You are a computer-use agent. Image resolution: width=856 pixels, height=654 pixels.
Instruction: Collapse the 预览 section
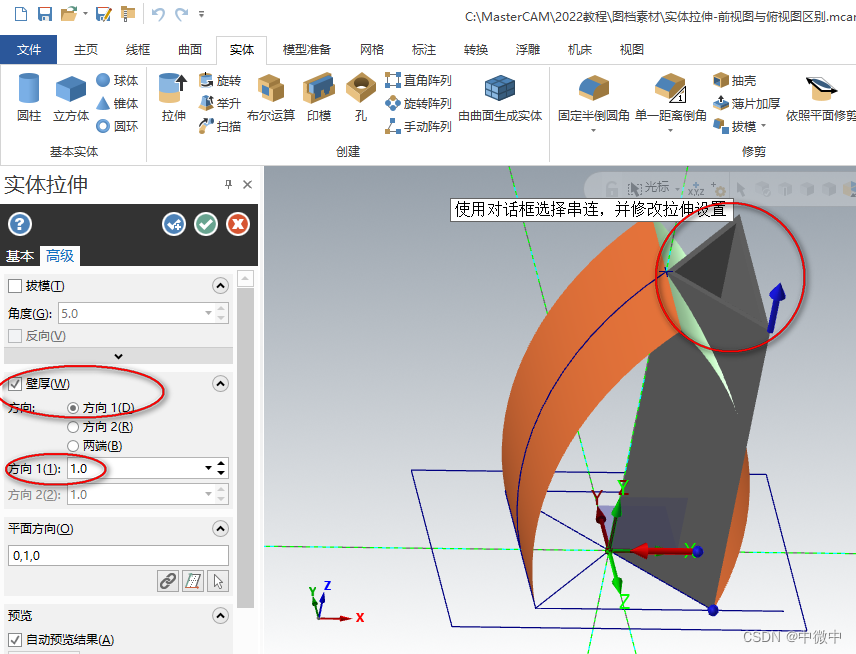[x=220, y=616]
